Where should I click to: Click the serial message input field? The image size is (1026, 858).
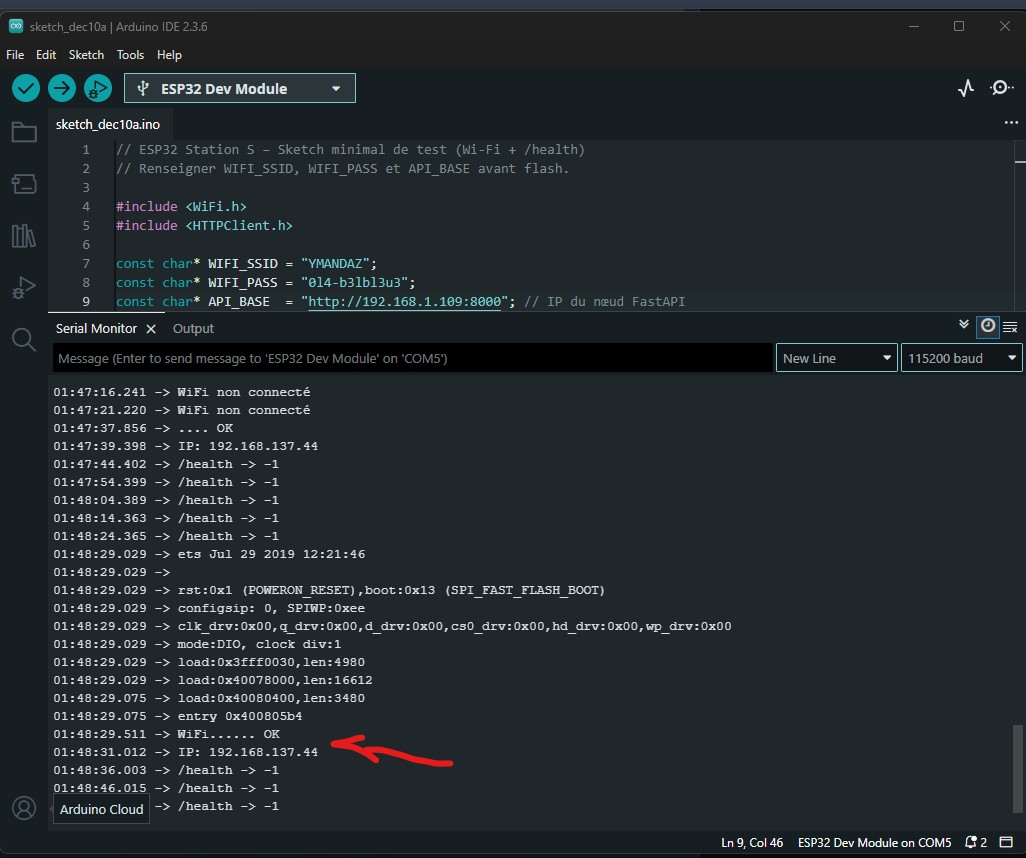(x=412, y=358)
